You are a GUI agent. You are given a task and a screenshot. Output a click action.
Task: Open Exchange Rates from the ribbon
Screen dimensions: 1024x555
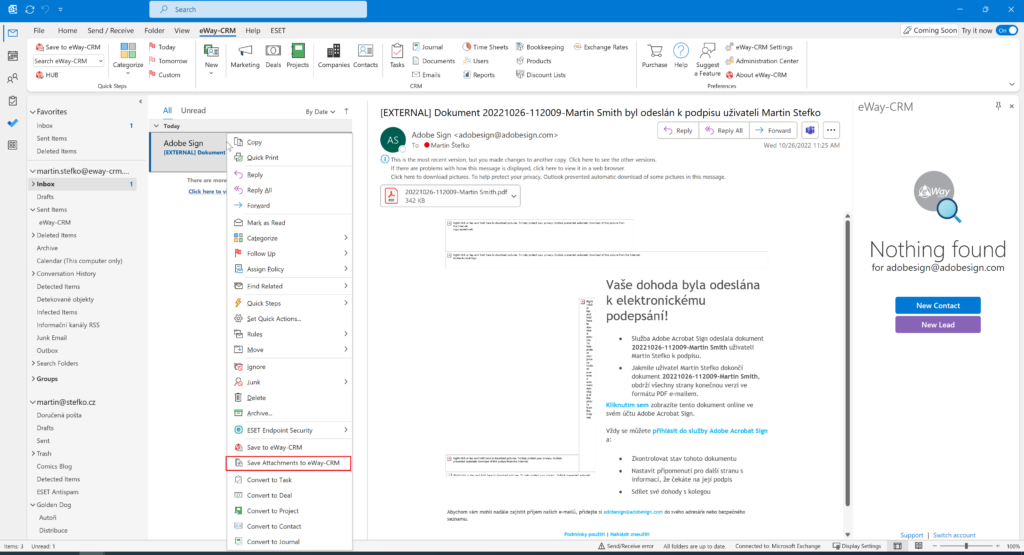tap(601, 47)
